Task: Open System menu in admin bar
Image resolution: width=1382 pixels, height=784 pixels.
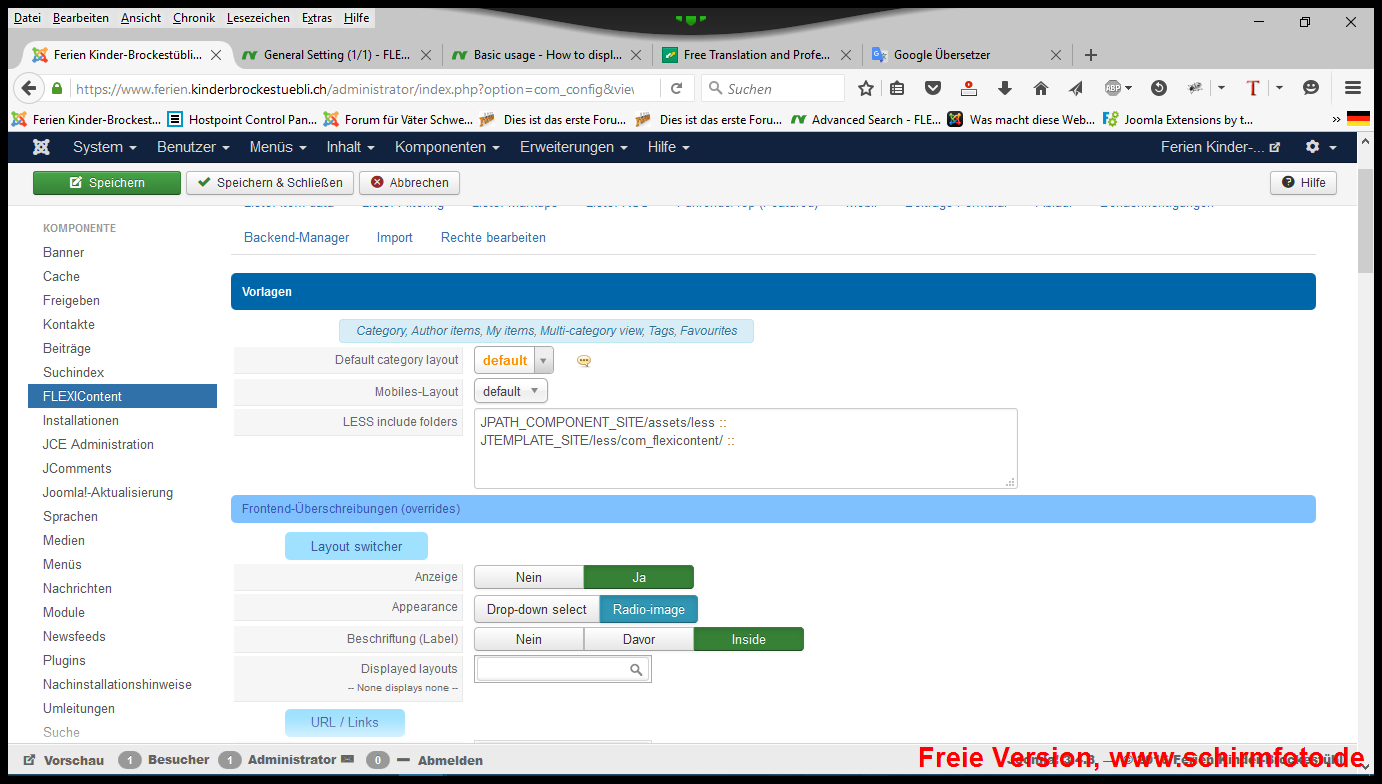Action: pyautogui.click(x=104, y=147)
